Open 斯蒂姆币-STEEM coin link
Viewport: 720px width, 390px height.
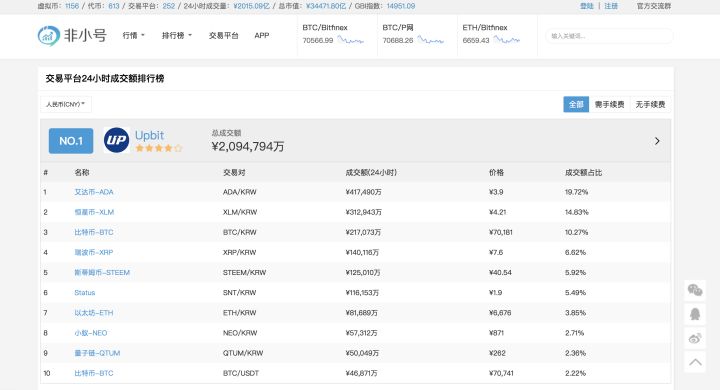[x=102, y=272]
